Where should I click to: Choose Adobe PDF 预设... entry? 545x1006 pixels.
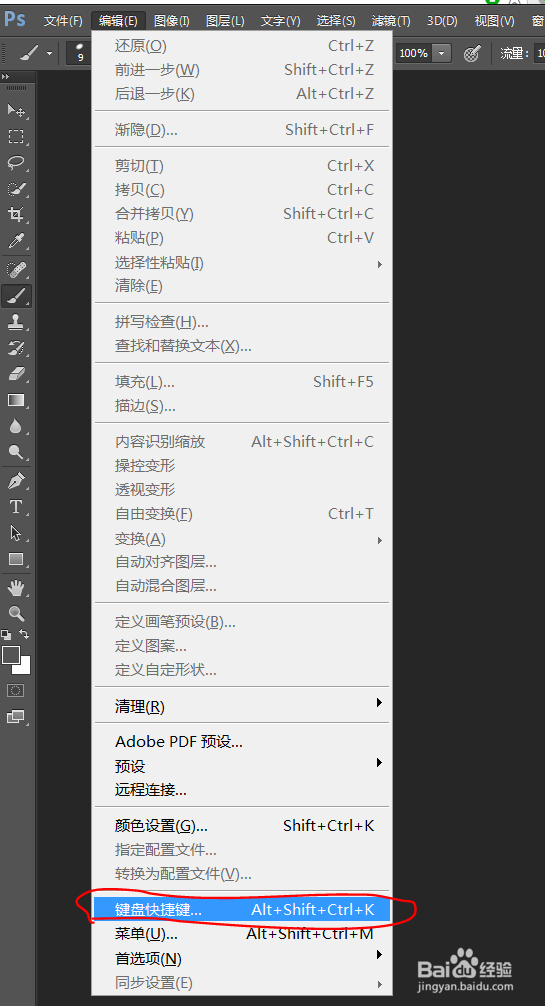coord(242,742)
